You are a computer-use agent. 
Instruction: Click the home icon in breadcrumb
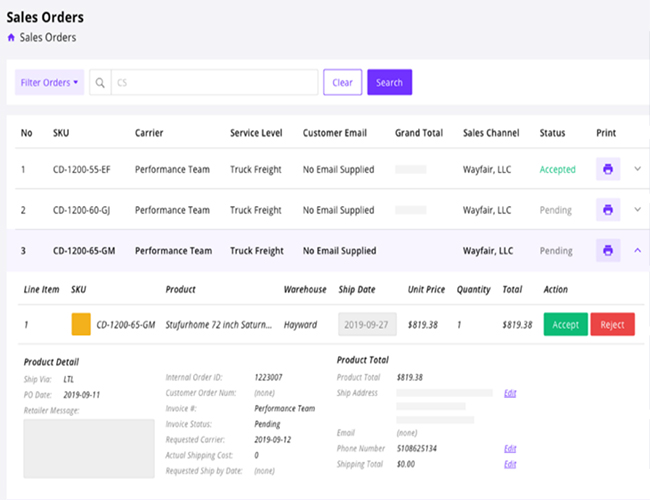click(11, 38)
